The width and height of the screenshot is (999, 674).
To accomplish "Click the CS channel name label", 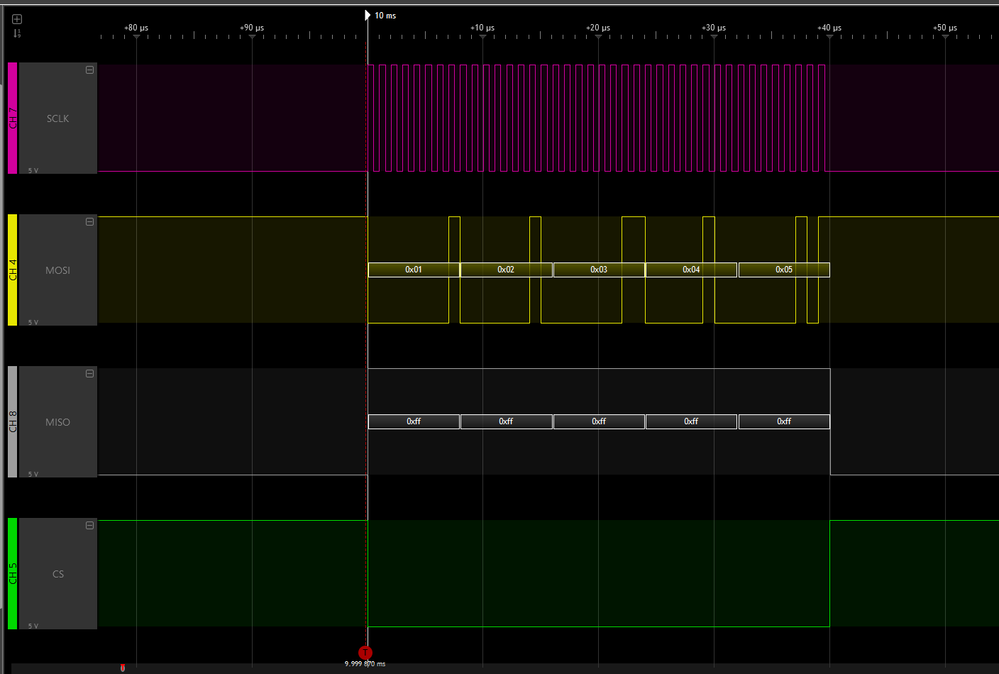I will (x=57, y=573).
